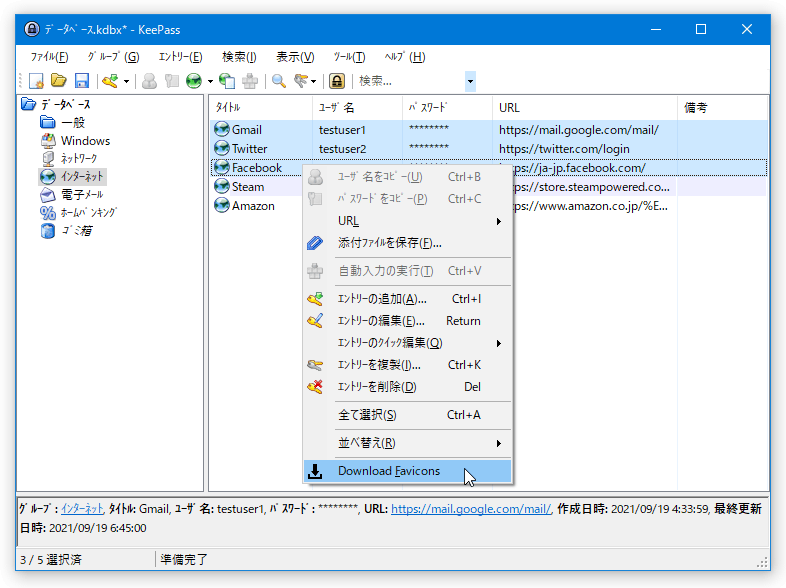Choose エントリーの編集(E)... from context menu

(408, 321)
